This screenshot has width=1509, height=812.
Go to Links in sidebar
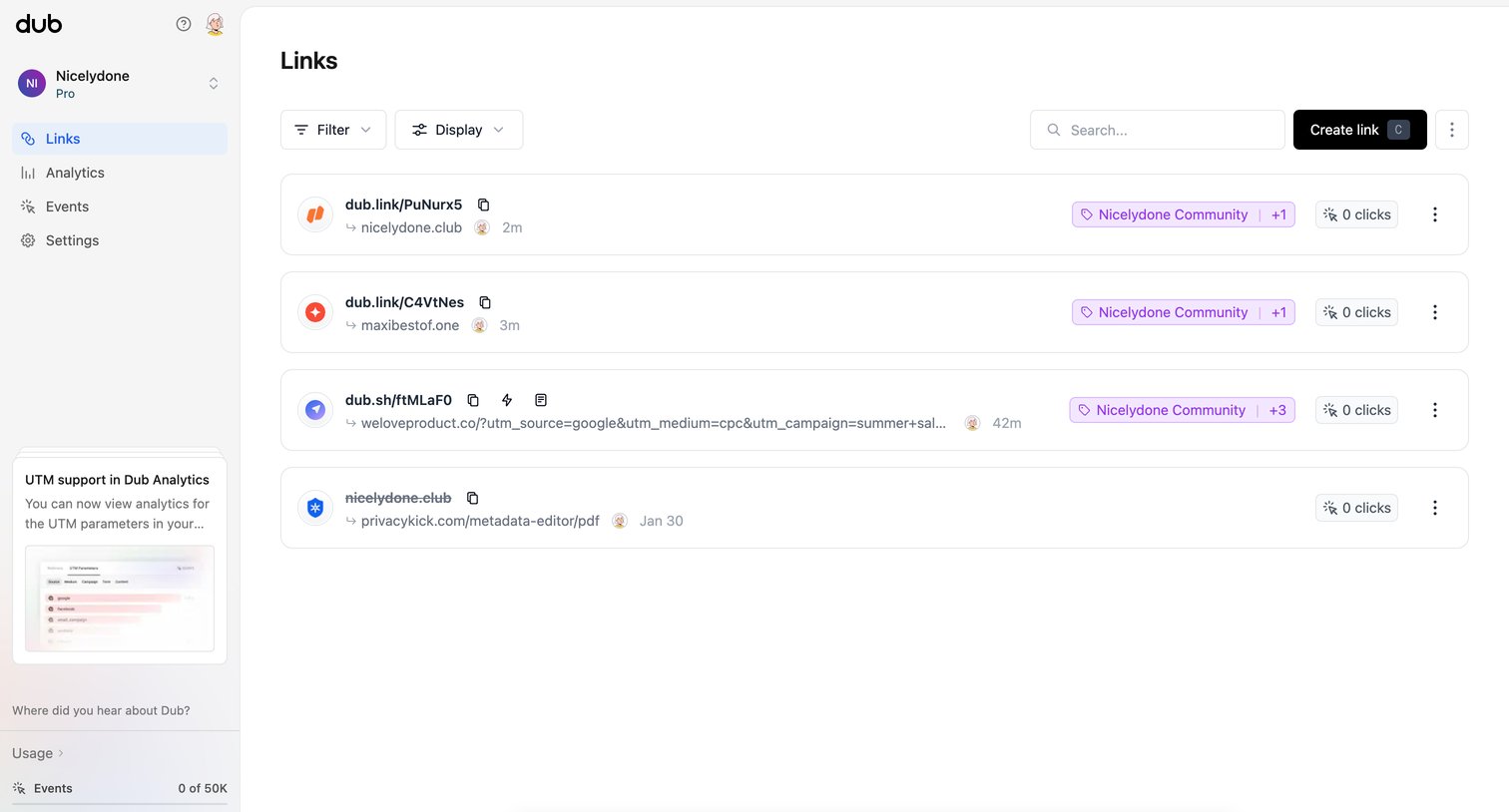[120, 139]
